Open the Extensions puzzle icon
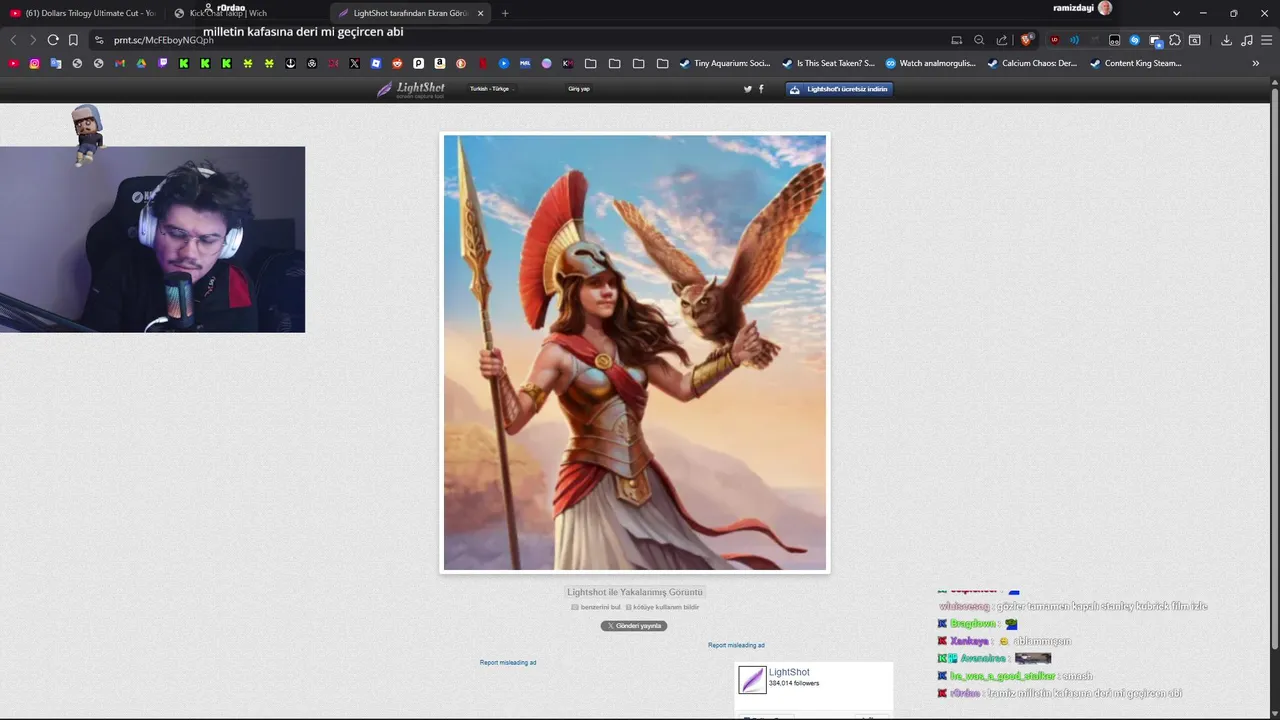The image size is (1280, 720). click(1175, 40)
